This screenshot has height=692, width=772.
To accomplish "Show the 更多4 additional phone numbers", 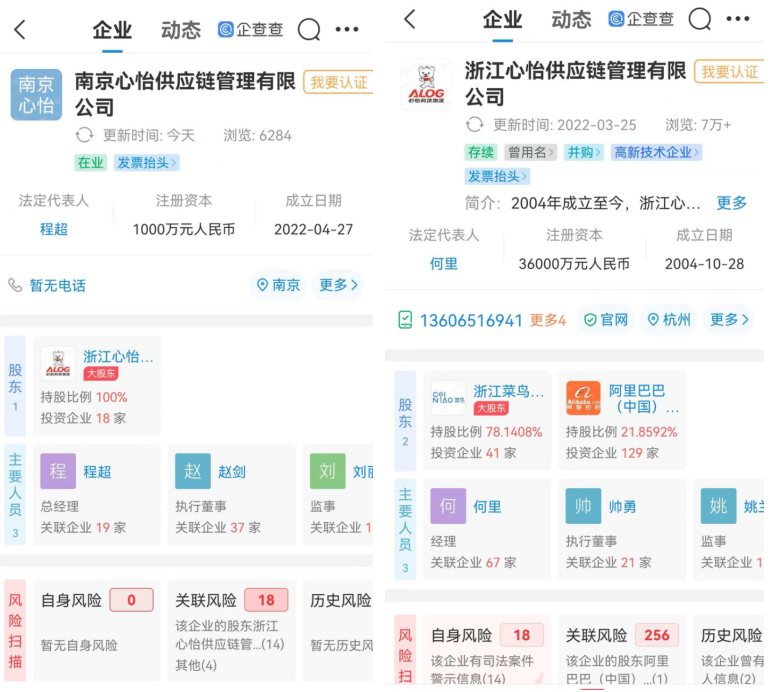I will point(547,320).
